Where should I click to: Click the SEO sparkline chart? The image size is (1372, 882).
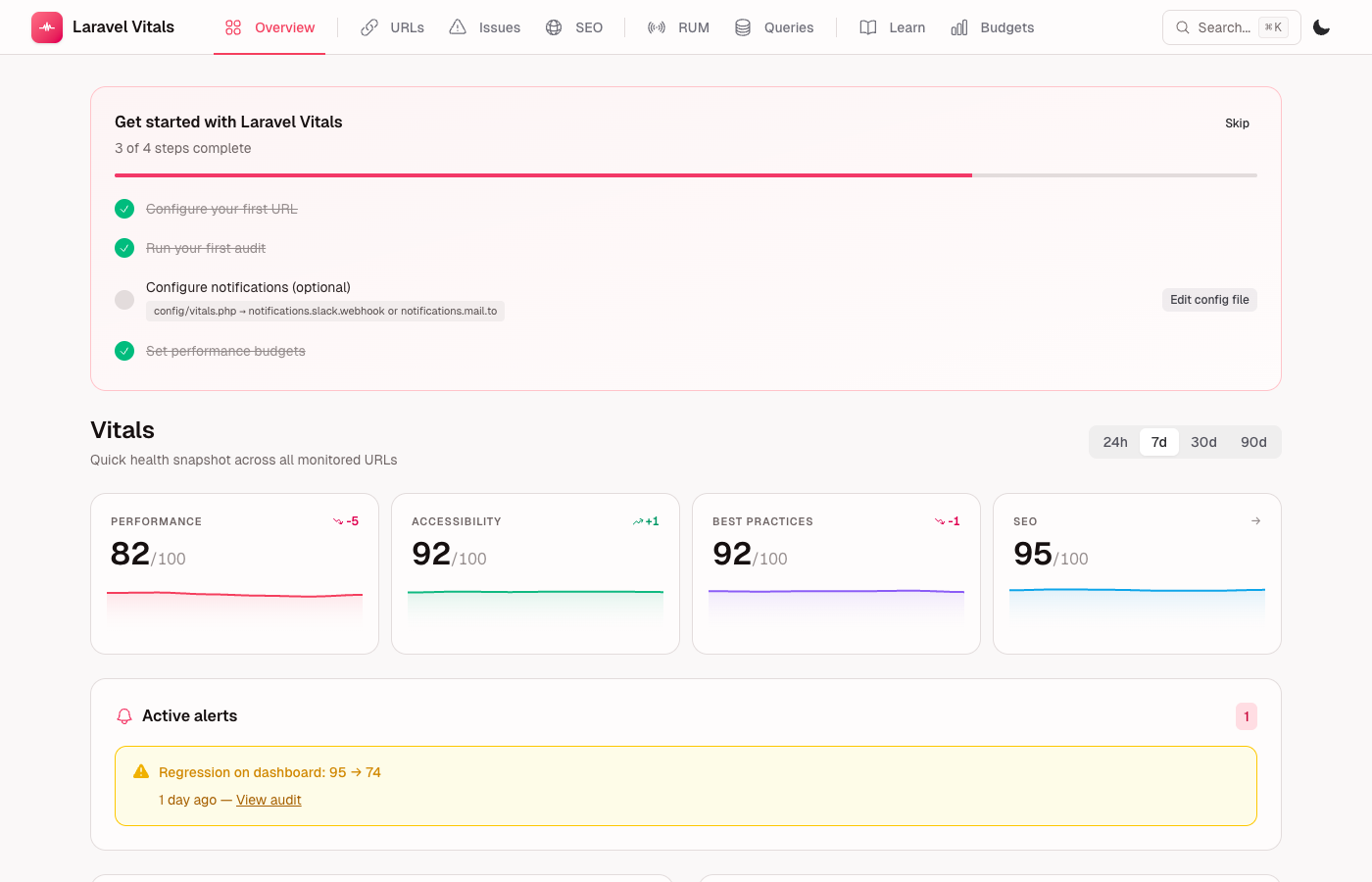1137,608
